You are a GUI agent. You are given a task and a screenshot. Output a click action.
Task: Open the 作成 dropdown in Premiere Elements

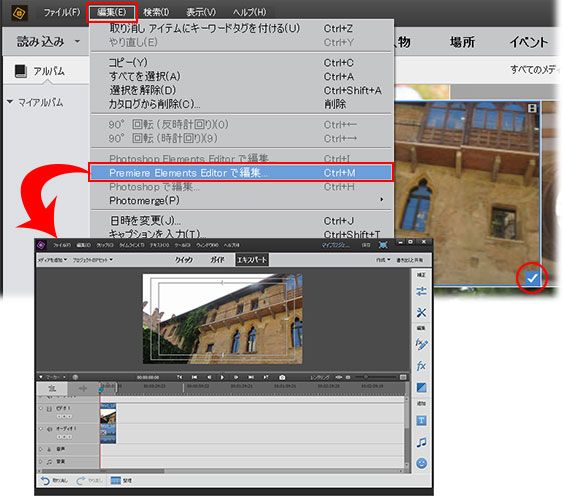coord(383,260)
